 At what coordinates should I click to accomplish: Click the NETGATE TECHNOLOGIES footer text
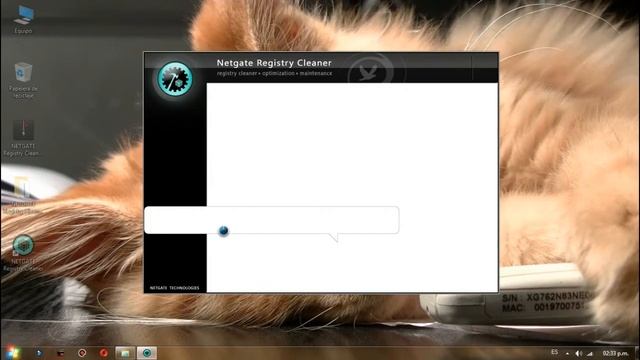(x=174, y=288)
